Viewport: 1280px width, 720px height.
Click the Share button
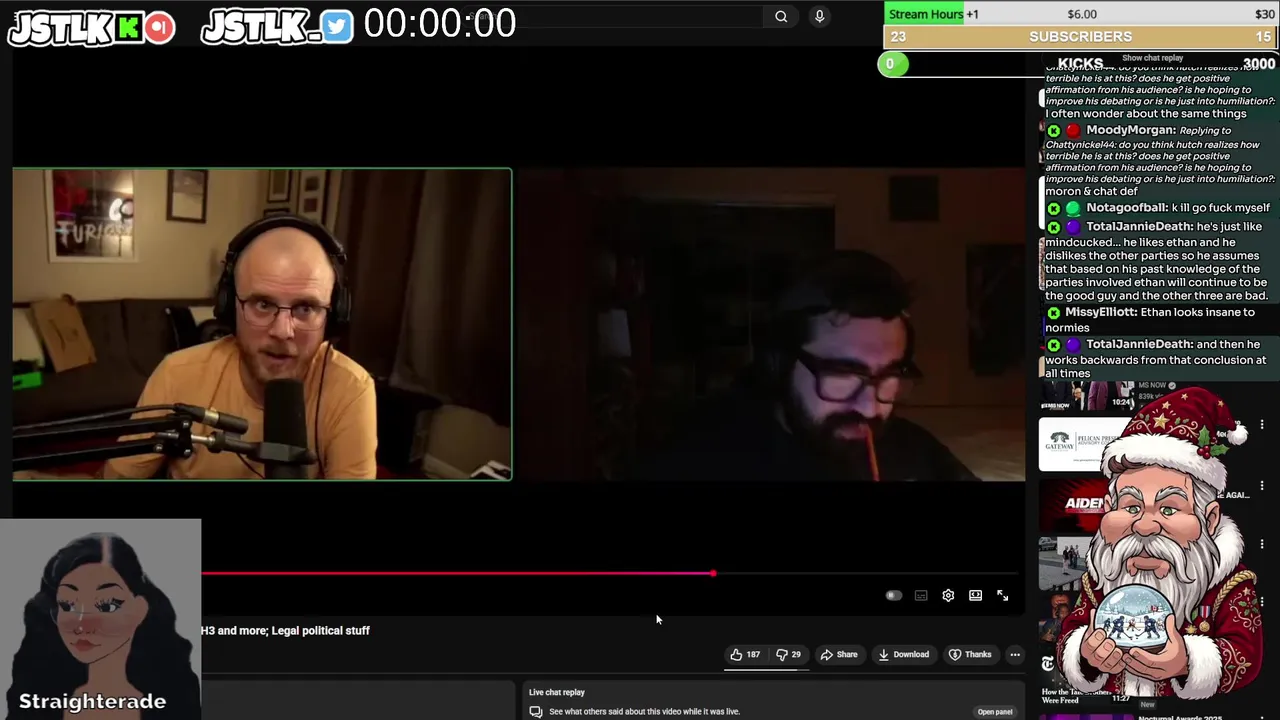[839, 654]
